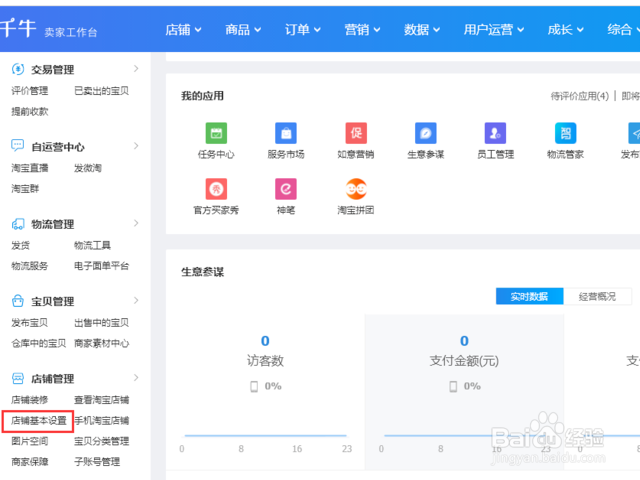This screenshot has width=640, height=480.
Task: Open 店铺装修 link
Action: [x=29, y=400]
